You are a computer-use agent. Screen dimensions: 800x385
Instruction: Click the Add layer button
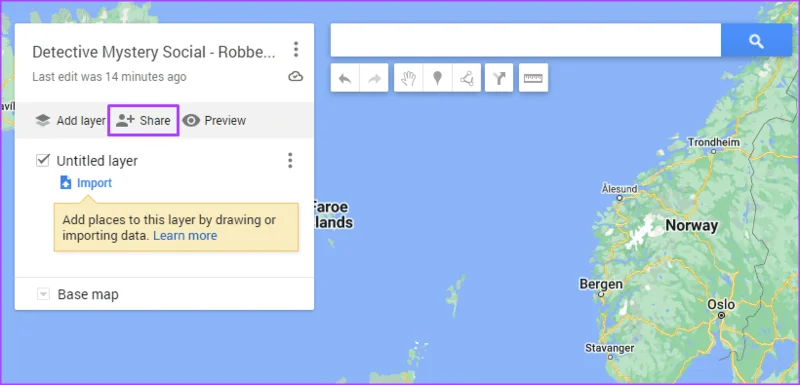(70, 121)
